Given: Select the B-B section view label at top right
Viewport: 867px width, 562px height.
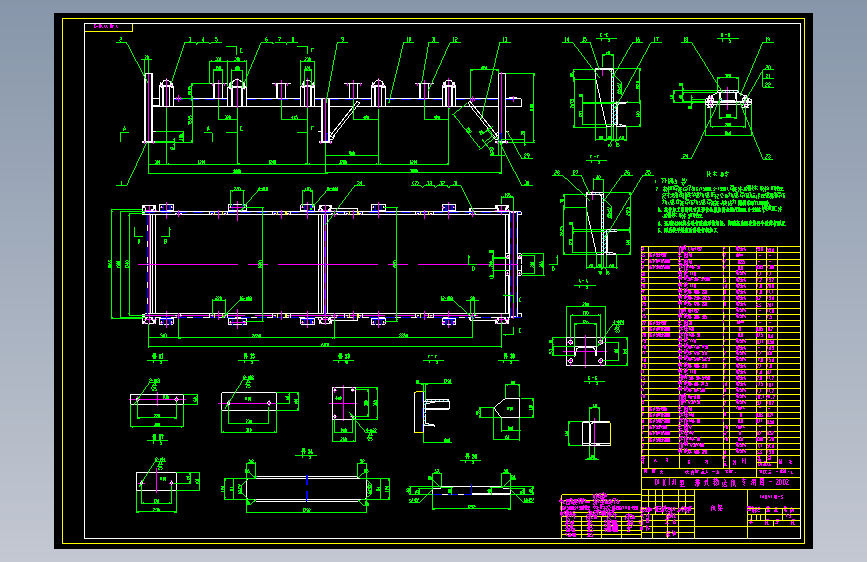Looking at the screenshot, I should click(726, 36).
